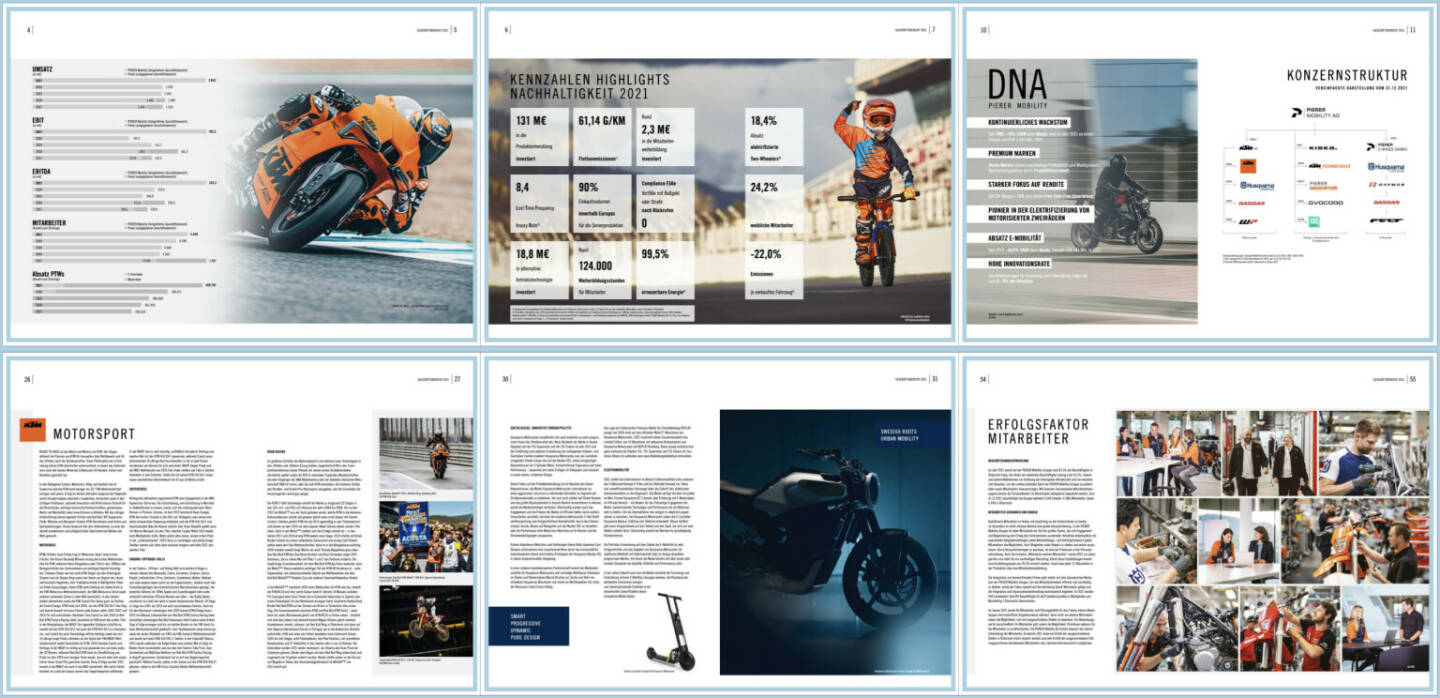The image size is (1440, 698).
Task: Click the GASGAS logo in e-bikes column
Action: pyautogui.click(x=1385, y=202)
